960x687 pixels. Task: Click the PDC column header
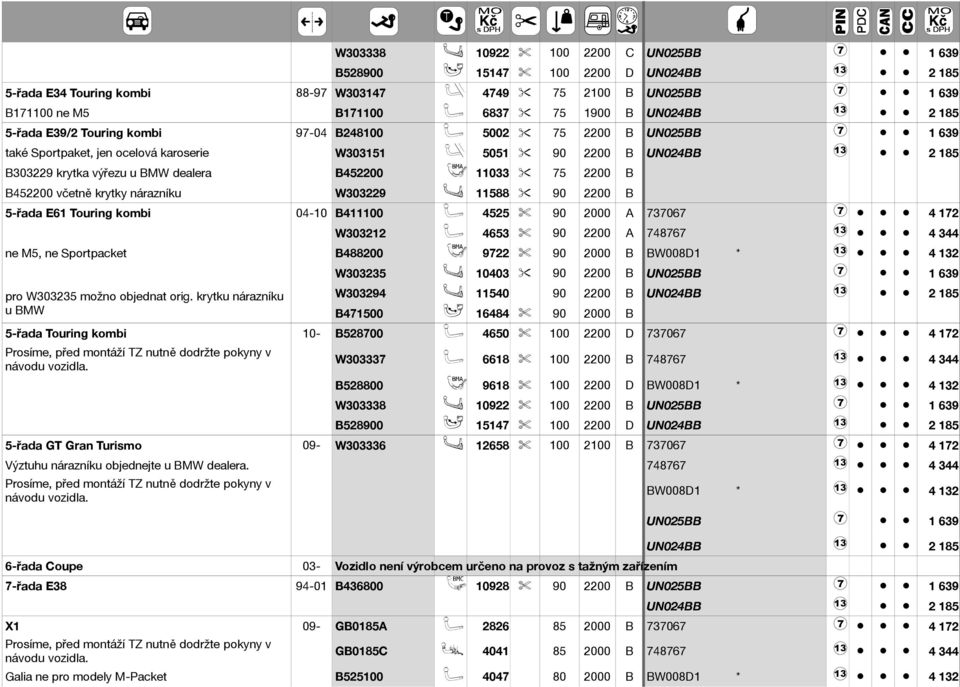(x=861, y=21)
